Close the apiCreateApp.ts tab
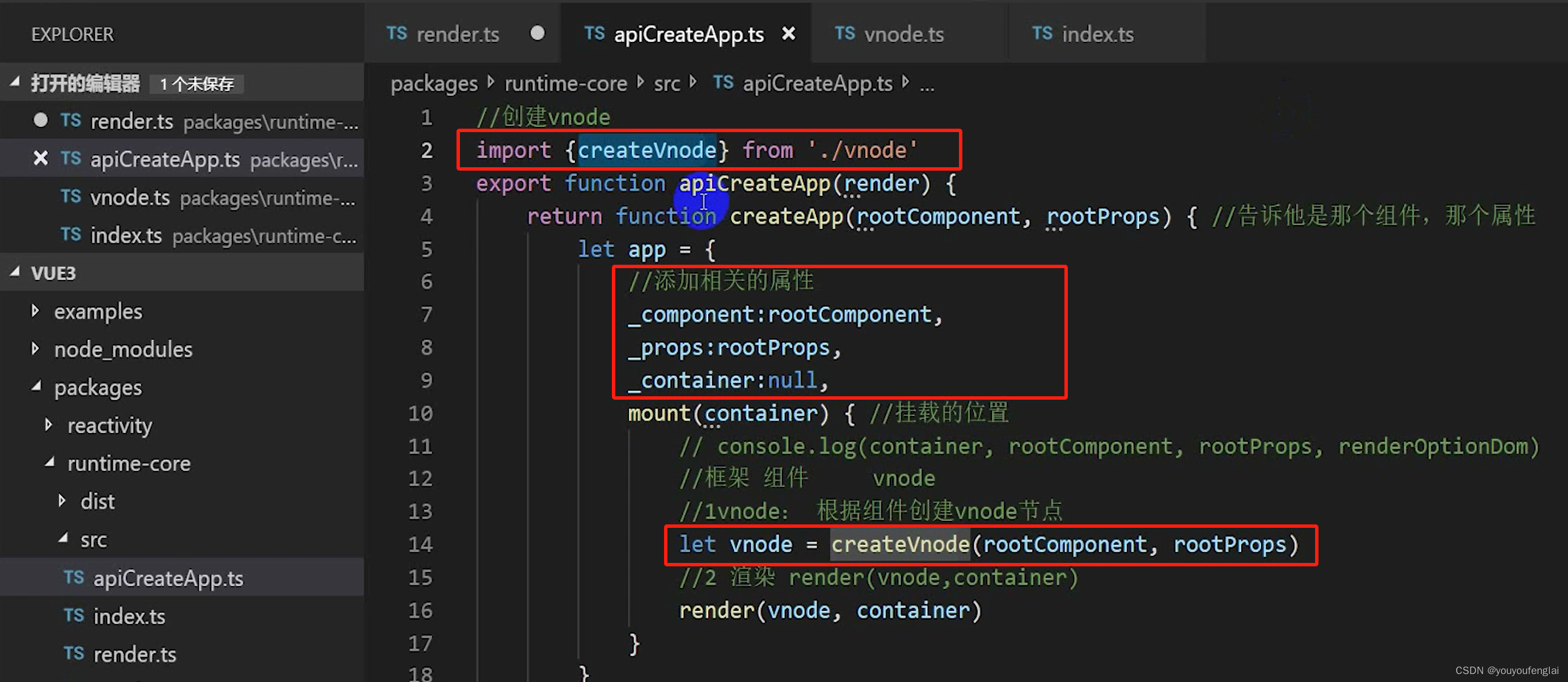This screenshot has height=682, width=1568. [788, 33]
